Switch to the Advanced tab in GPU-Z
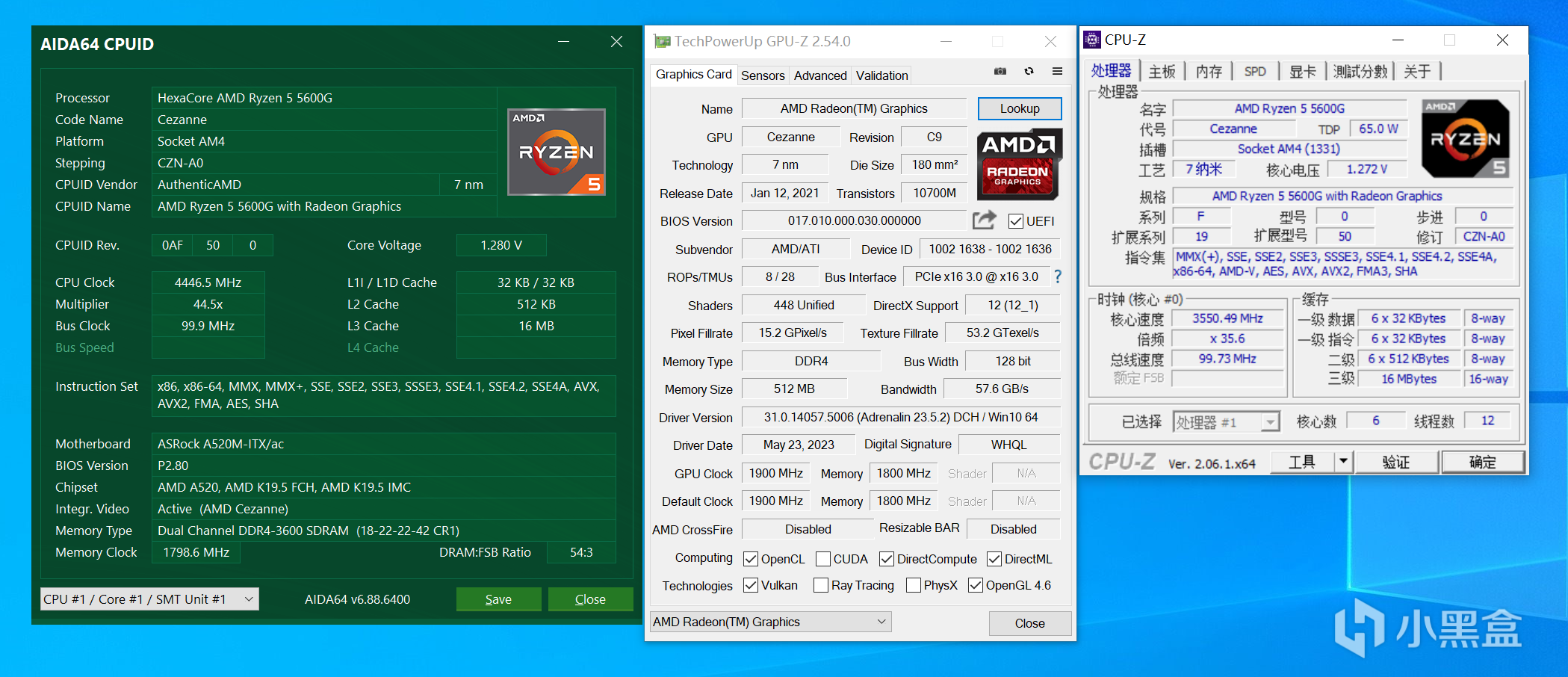The height and width of the screenshot is (677, 1568). [820, 75]
